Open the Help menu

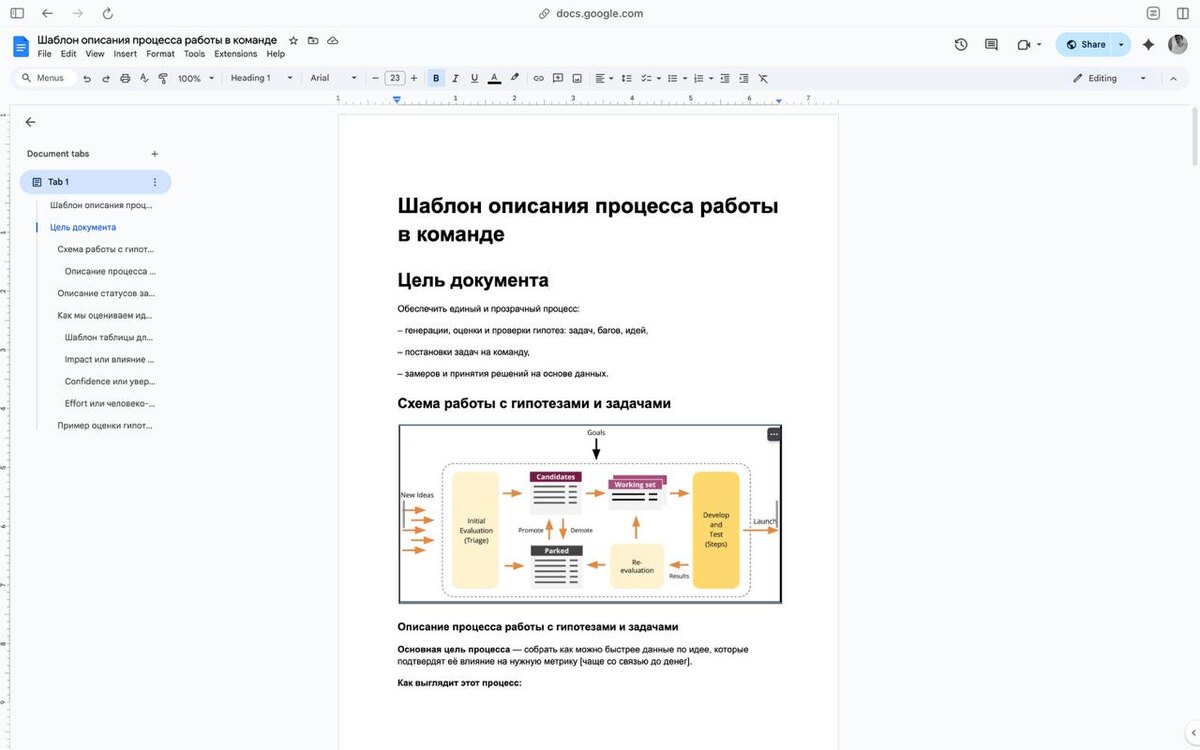coord(275,54)
